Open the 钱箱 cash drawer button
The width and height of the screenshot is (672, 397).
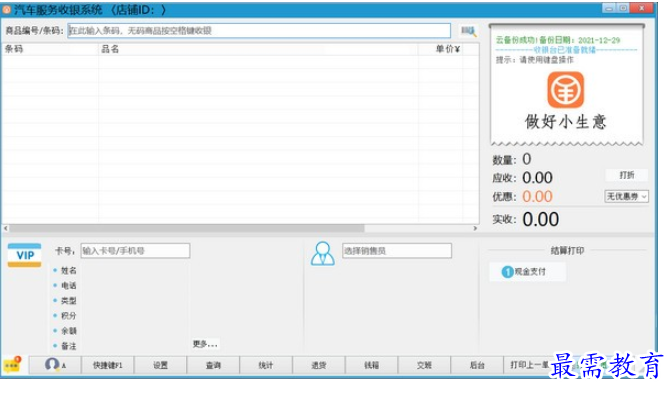coord(371,365)
